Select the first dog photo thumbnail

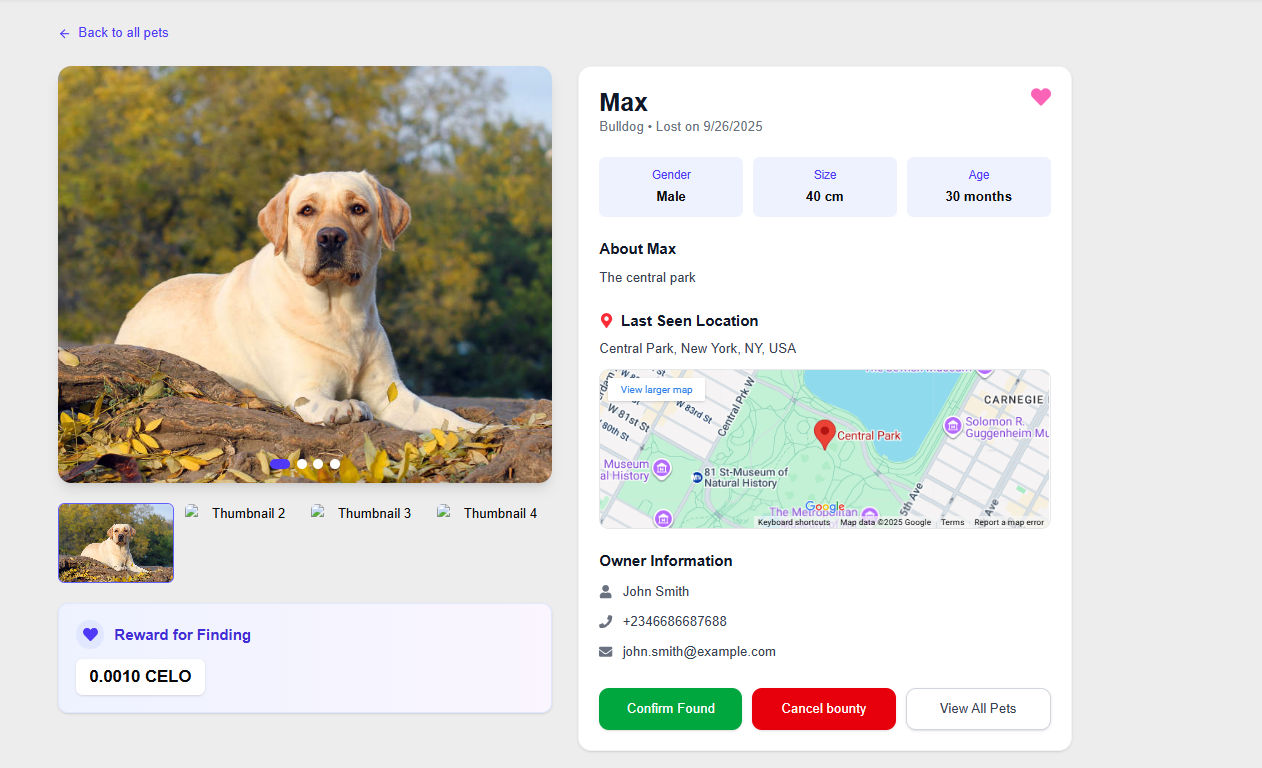point(116,542)
